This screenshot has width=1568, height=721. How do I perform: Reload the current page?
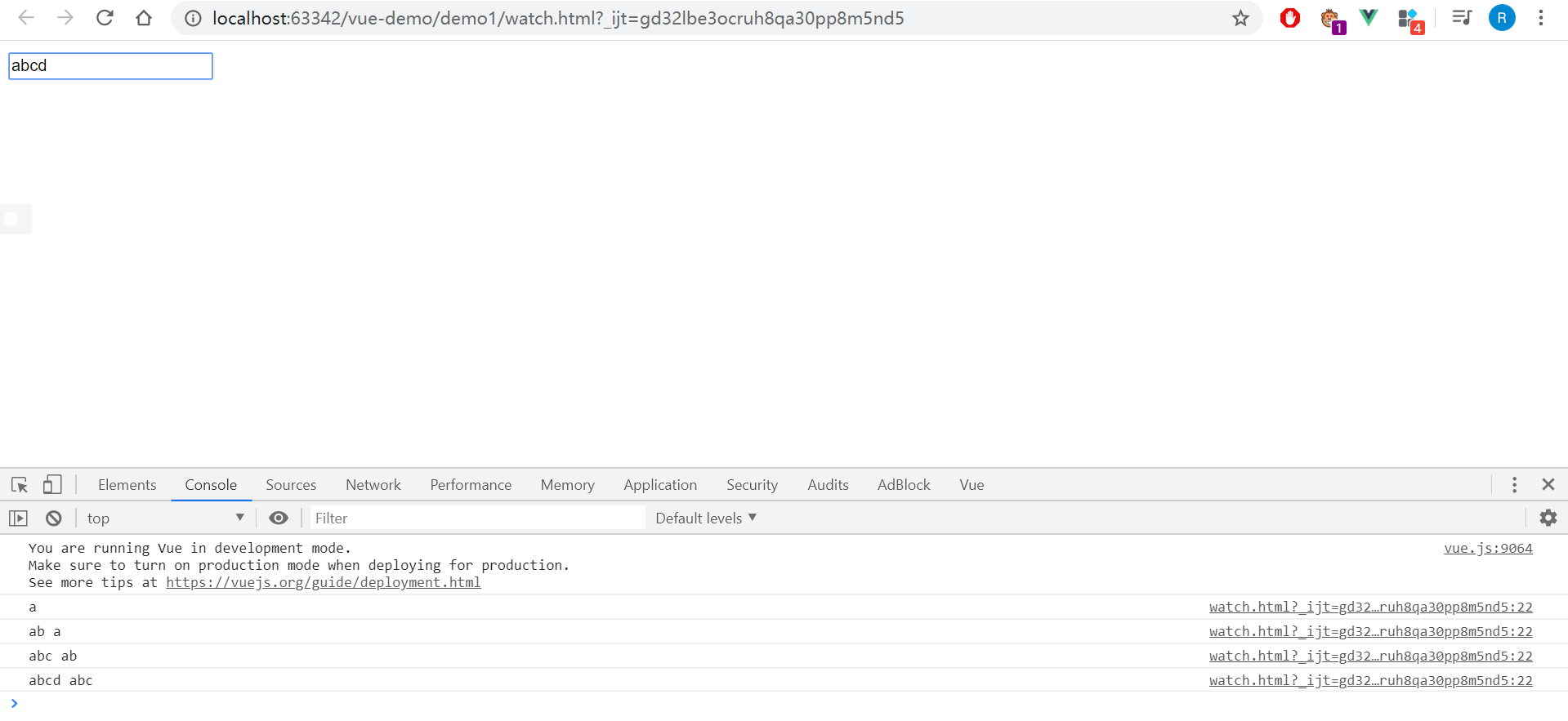(x=105, y=18)
